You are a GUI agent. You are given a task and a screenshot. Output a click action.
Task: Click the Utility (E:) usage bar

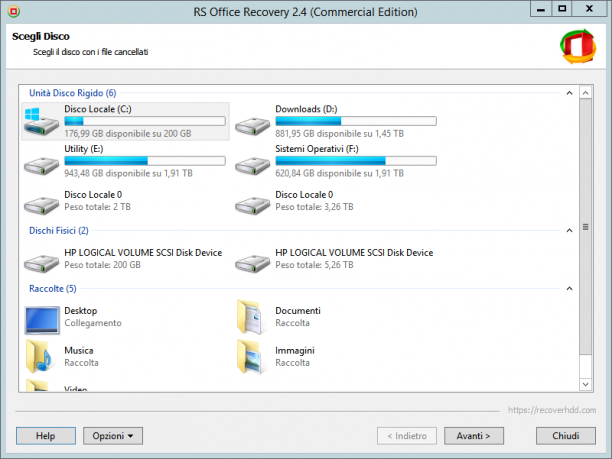point(145,161)
